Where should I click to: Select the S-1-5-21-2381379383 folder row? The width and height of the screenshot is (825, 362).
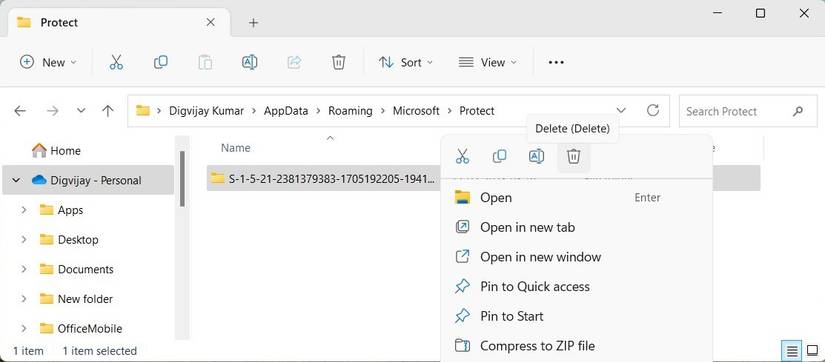click(x=324, y=178)
